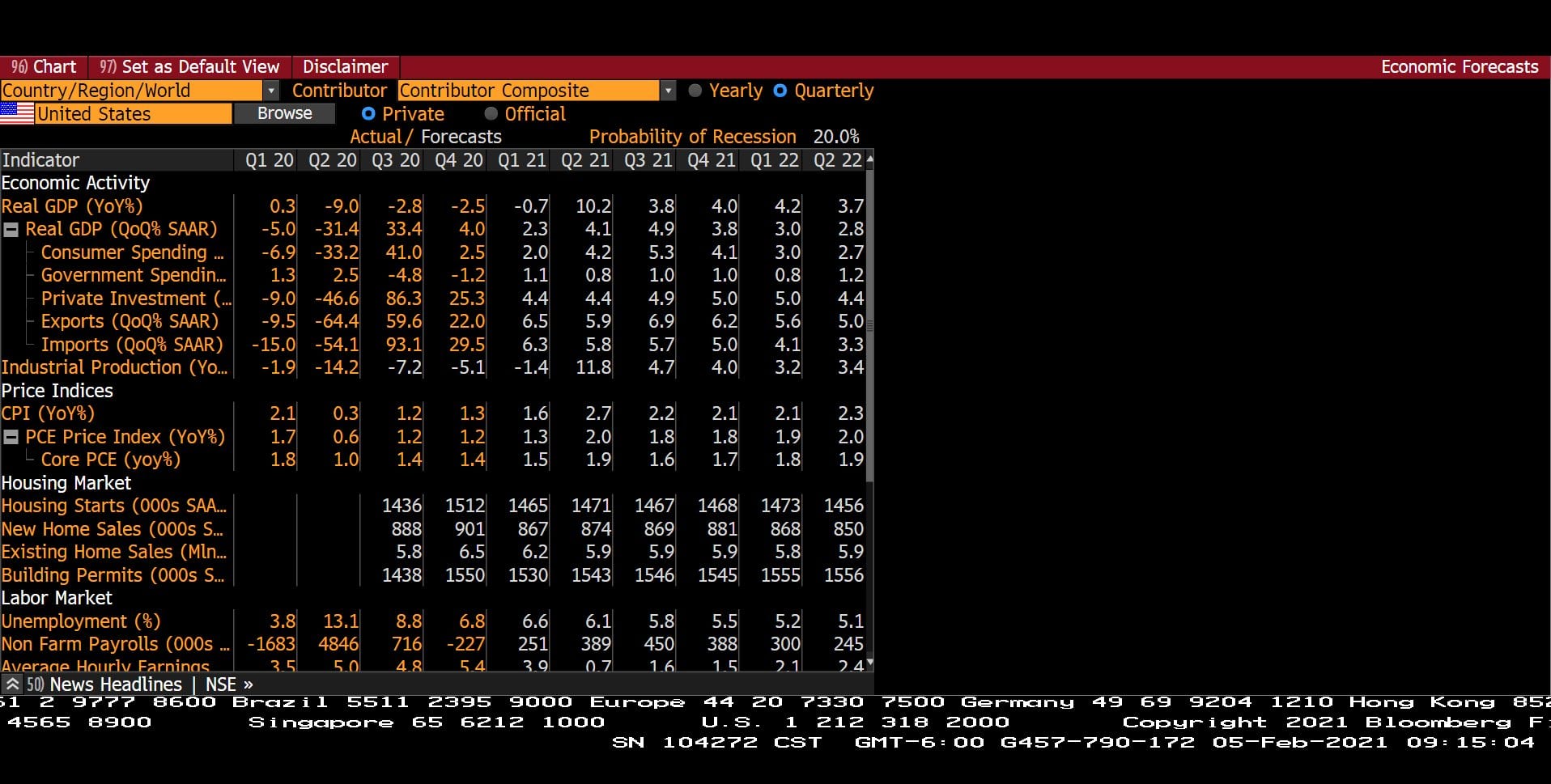Select the Private radio button
This screenshot has height=784, width=1551.
[x=368, y=114]
